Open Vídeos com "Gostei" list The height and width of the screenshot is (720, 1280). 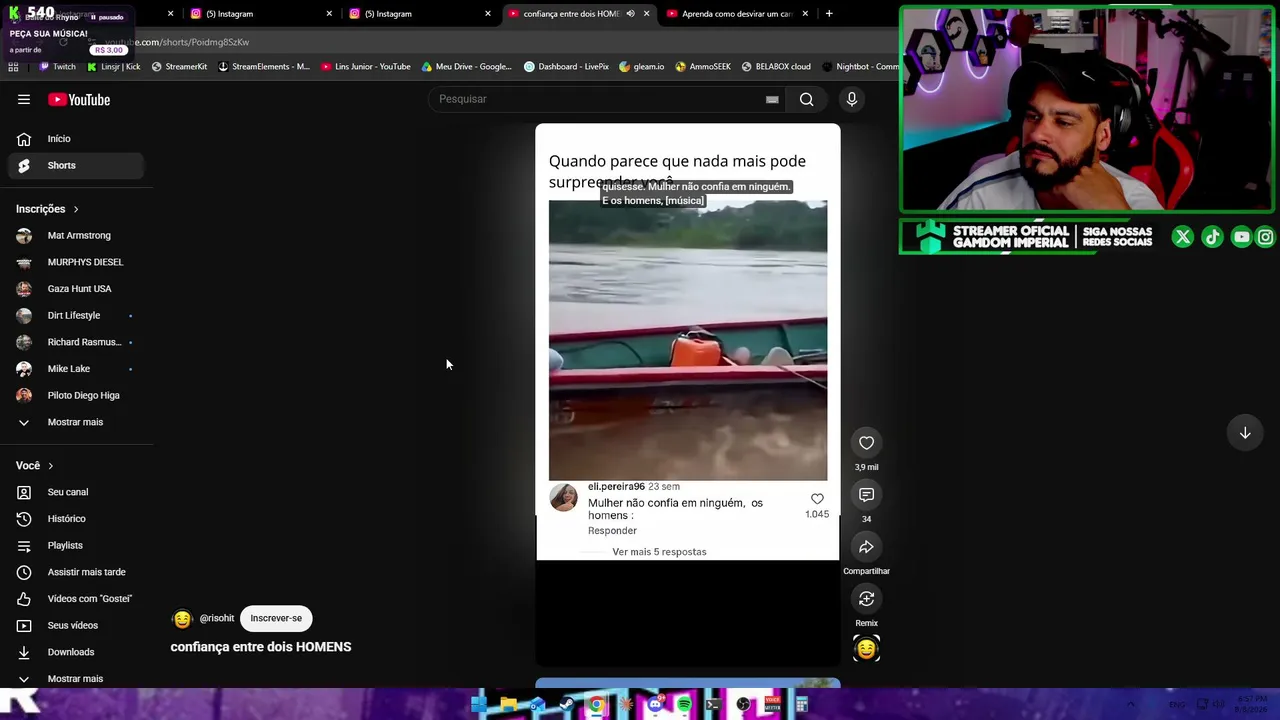tap(75, 599)
